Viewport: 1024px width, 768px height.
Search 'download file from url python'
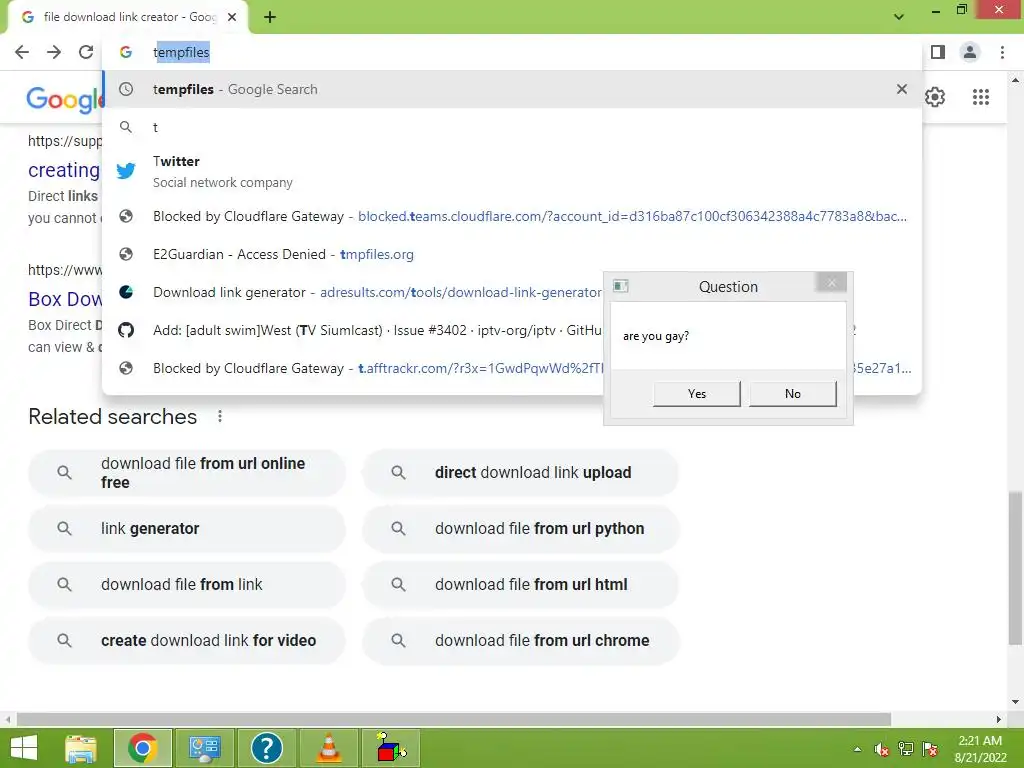pyautogui.click(x=520, y=528)
